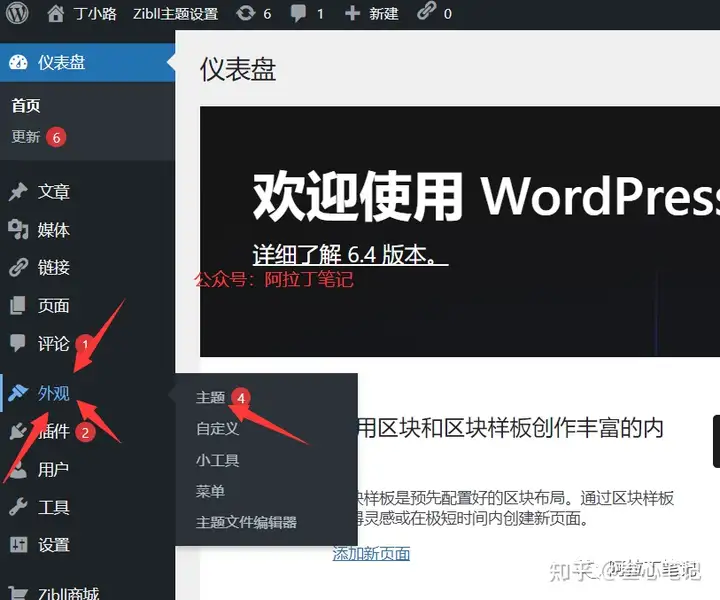
Task: Click the chain link icon showing 0
Action: click(x=426, y=12)
